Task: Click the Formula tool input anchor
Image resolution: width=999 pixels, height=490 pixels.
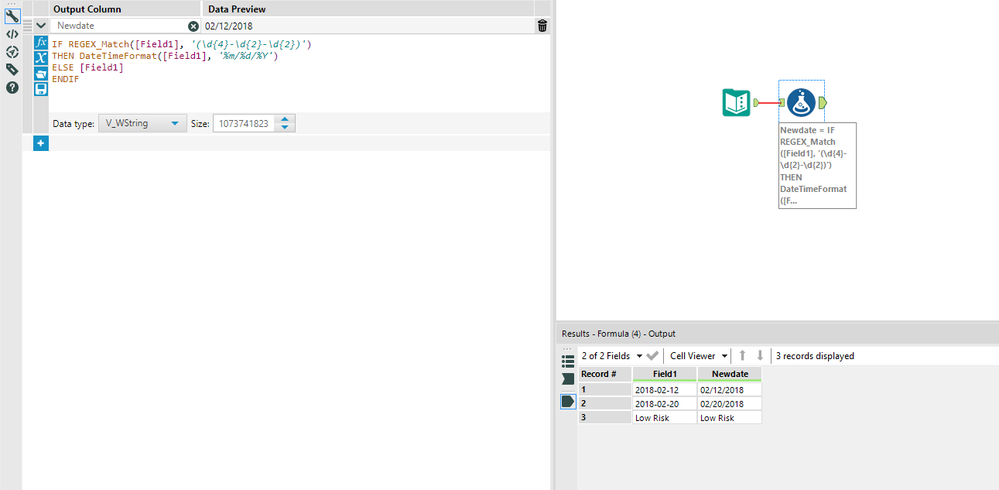Action: [781, 103]
